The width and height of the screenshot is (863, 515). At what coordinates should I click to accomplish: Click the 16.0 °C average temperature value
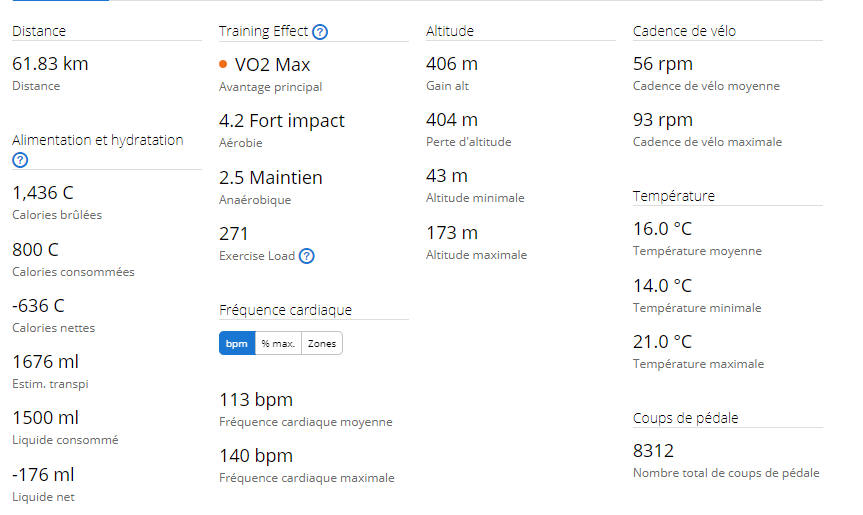click(x=662, y=229)
